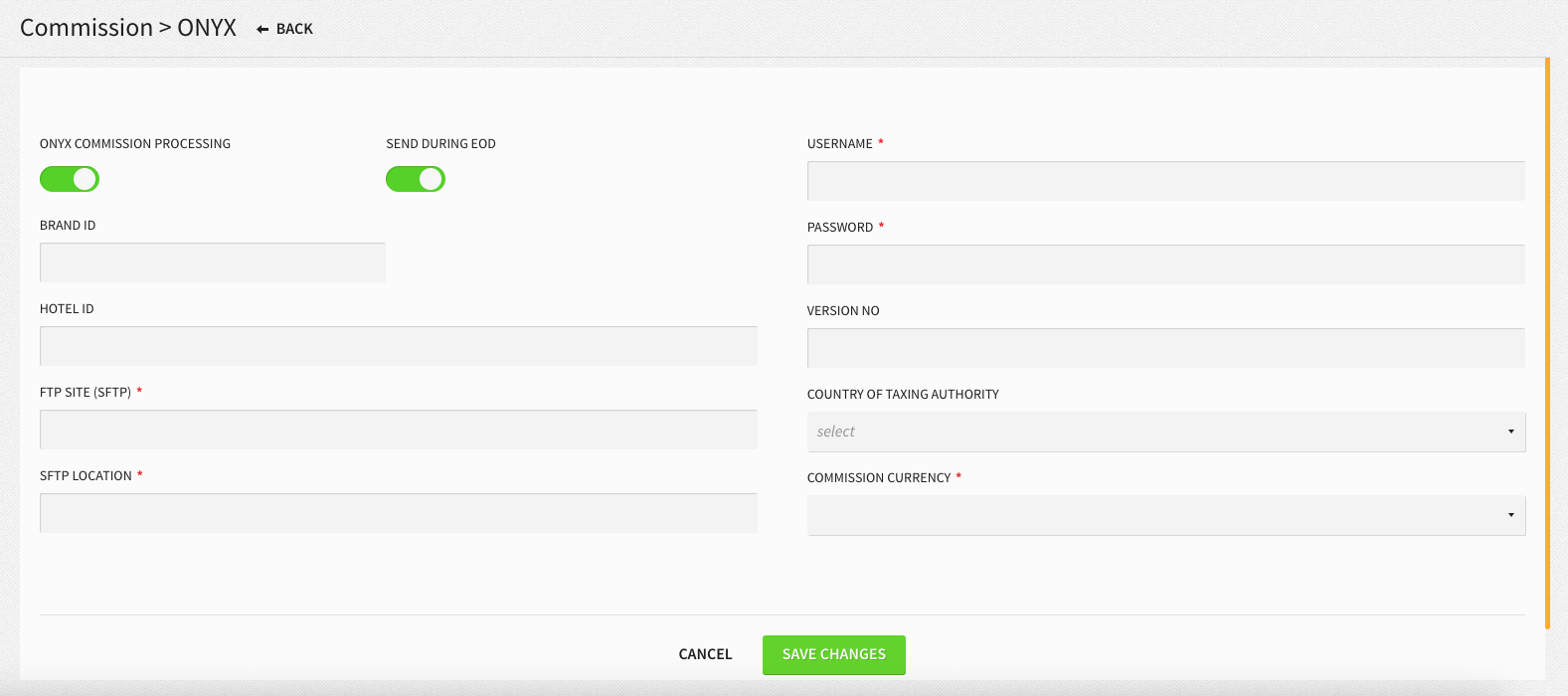Expand the Commission Currency dropdown
Screen dimensions: 1568x696
click(x=1166, y=515)
